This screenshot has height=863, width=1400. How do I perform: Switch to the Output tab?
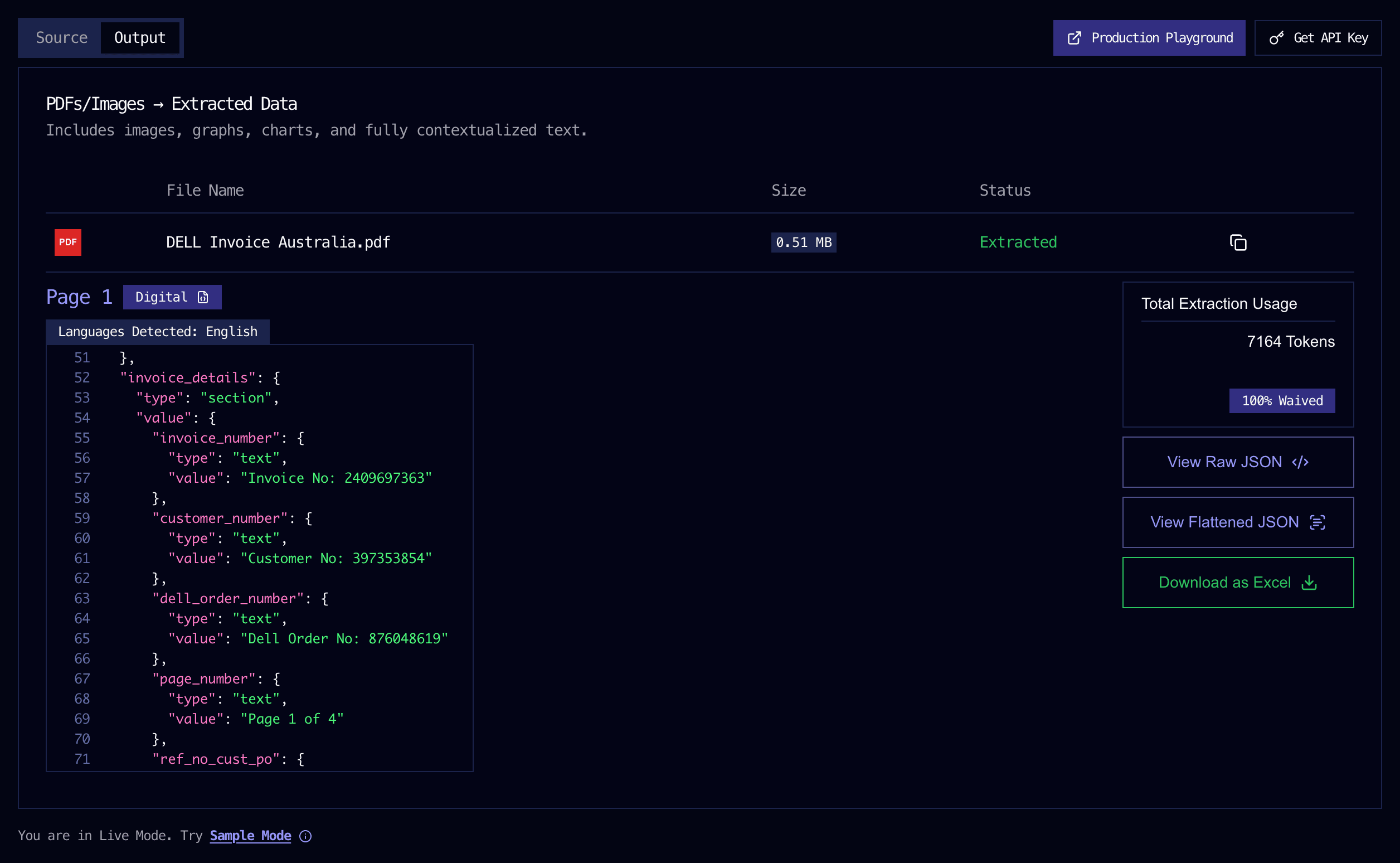point(140,37)
